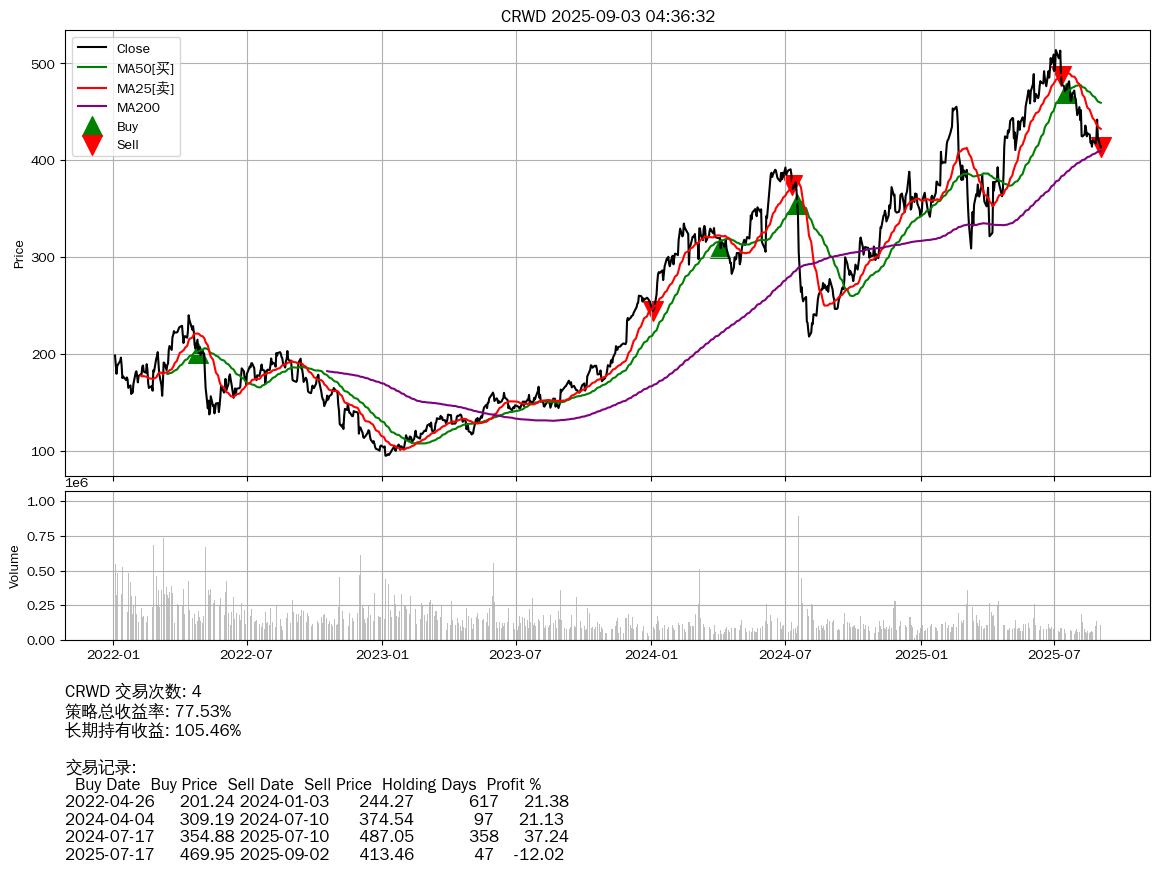Click the red Sell marker at chart's right end
Viewport: 1160px width, 872px height.
point(1101,147)
